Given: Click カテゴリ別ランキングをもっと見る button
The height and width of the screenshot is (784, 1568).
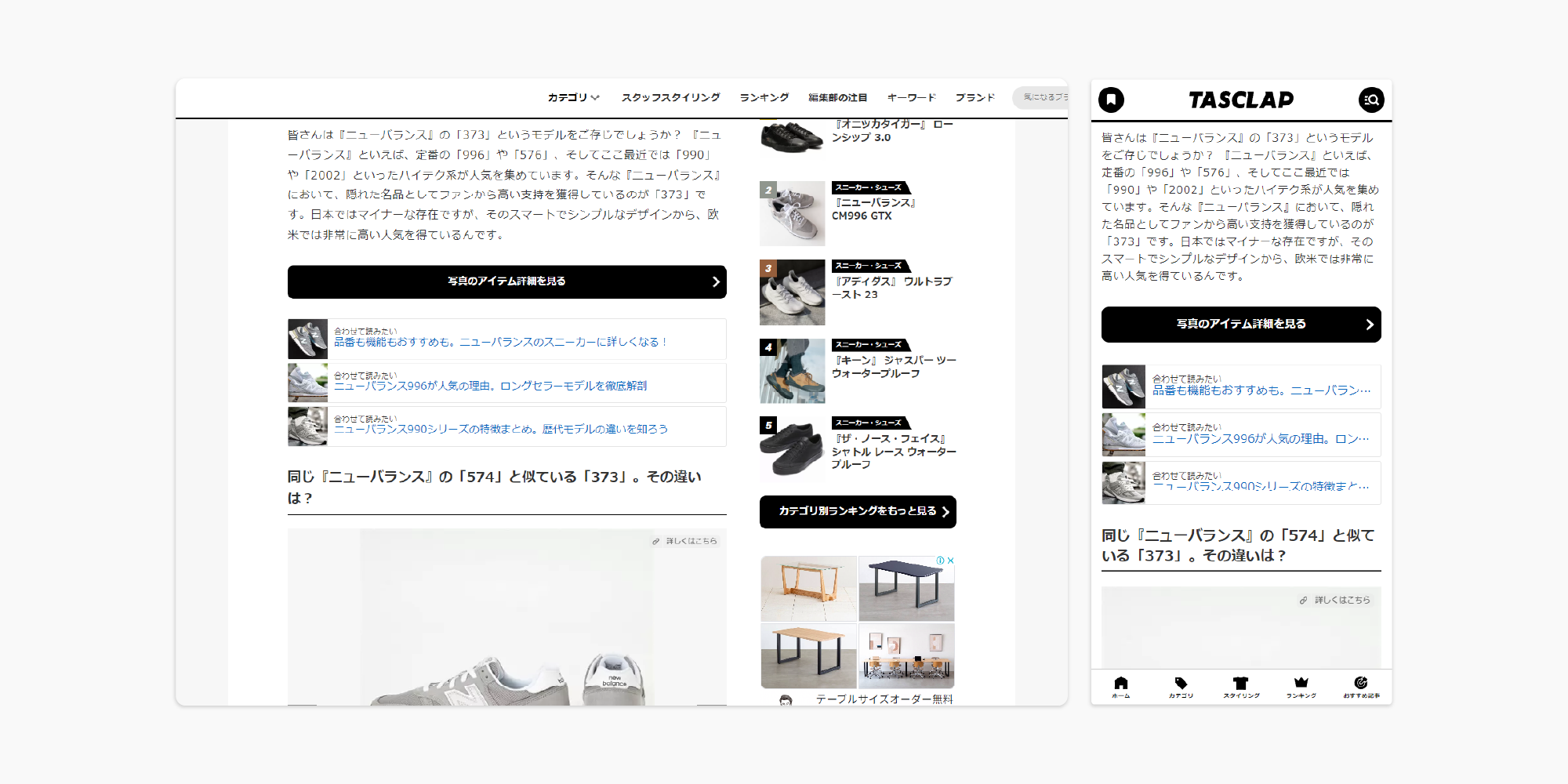Looking at the screenshot, I should point(858,512).
